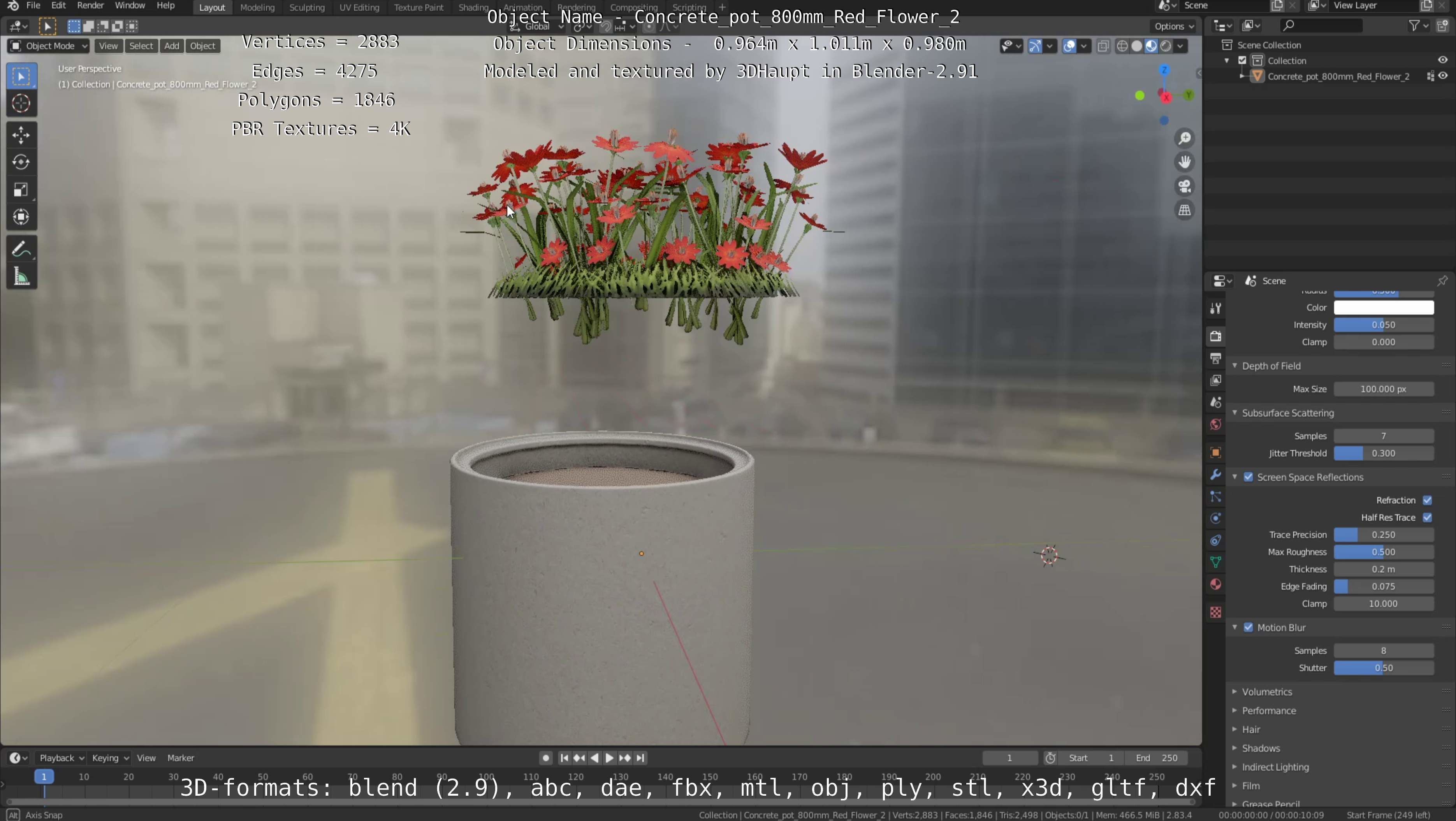The width and height of the screenshot is (1456, 821).
Task: Open the View Layer properties tab
Action: tap(1216, 380)
